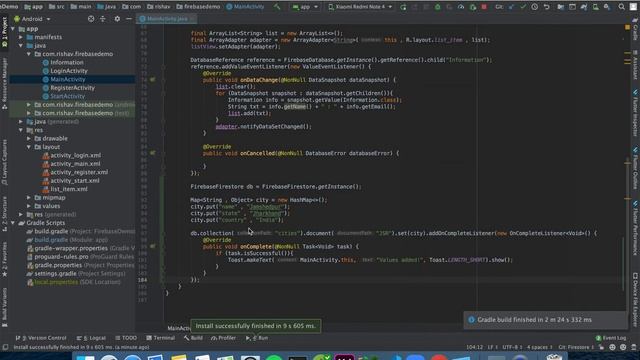The height and width of the screenshot is (360, 640).
Task: Collapse the Gradle Scripts node
Action: point(13,223)
